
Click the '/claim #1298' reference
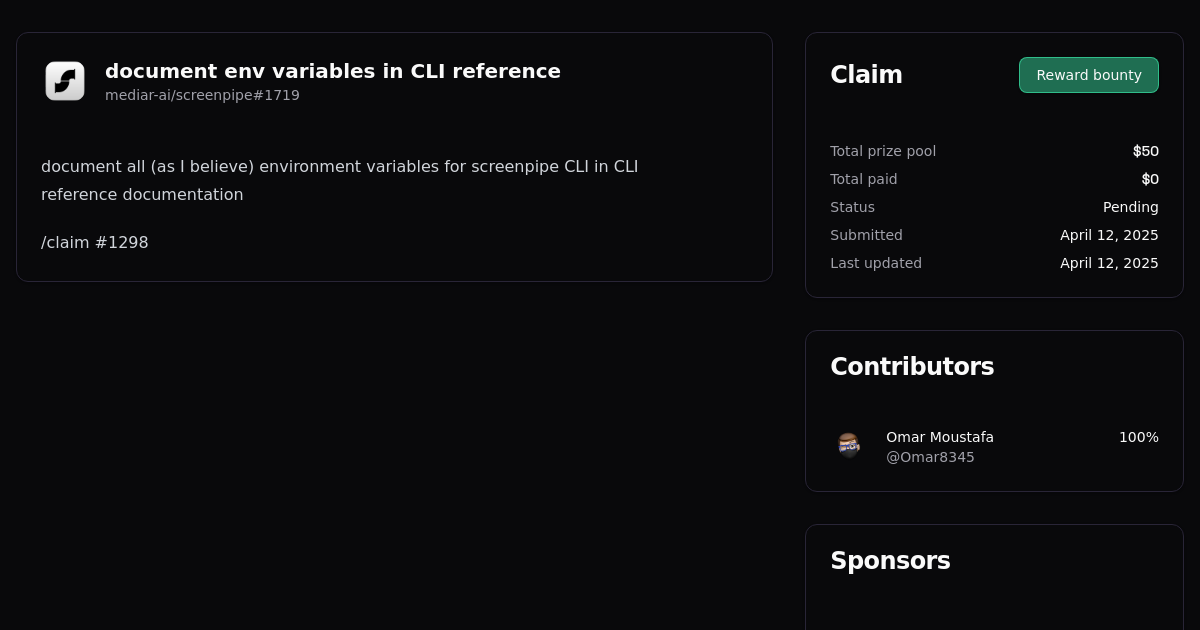point(94,242)
